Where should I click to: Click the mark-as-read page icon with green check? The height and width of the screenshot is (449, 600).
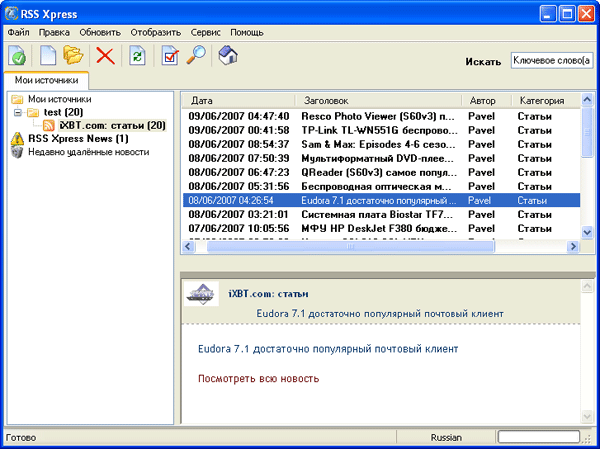(x=17, y=56)
